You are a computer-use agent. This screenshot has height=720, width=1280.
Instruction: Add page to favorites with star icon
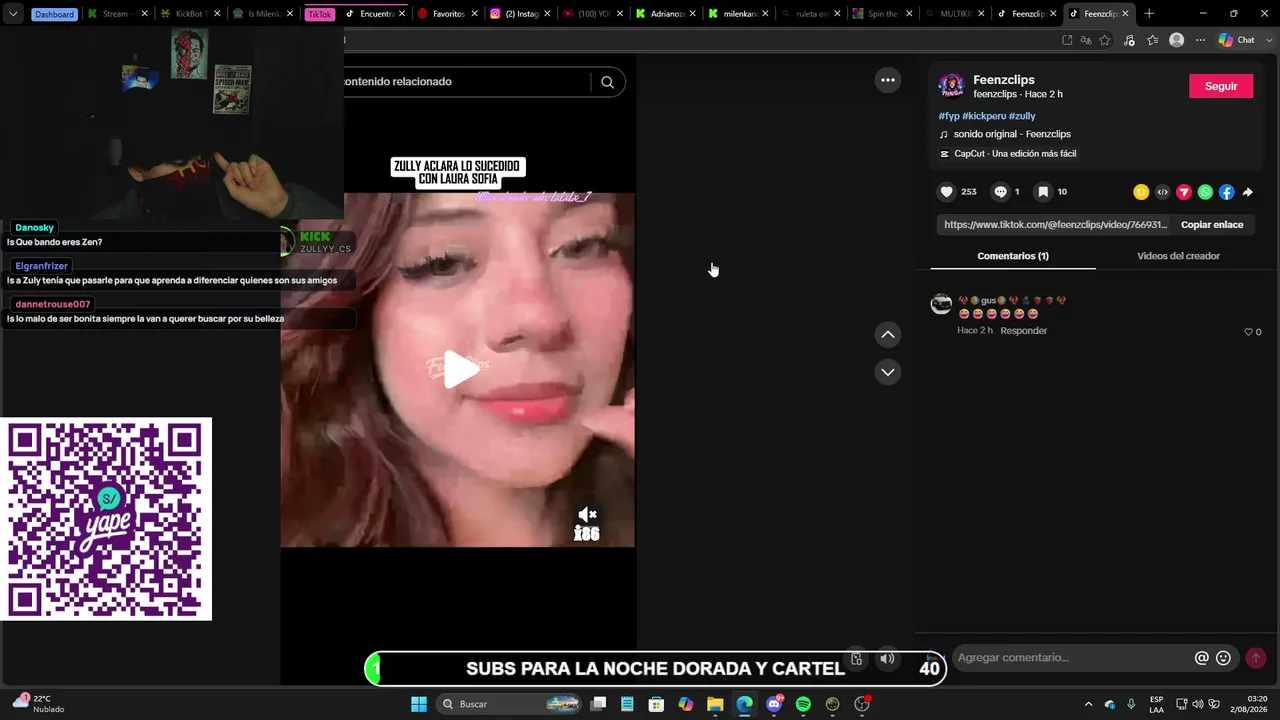pos(1105,40)
